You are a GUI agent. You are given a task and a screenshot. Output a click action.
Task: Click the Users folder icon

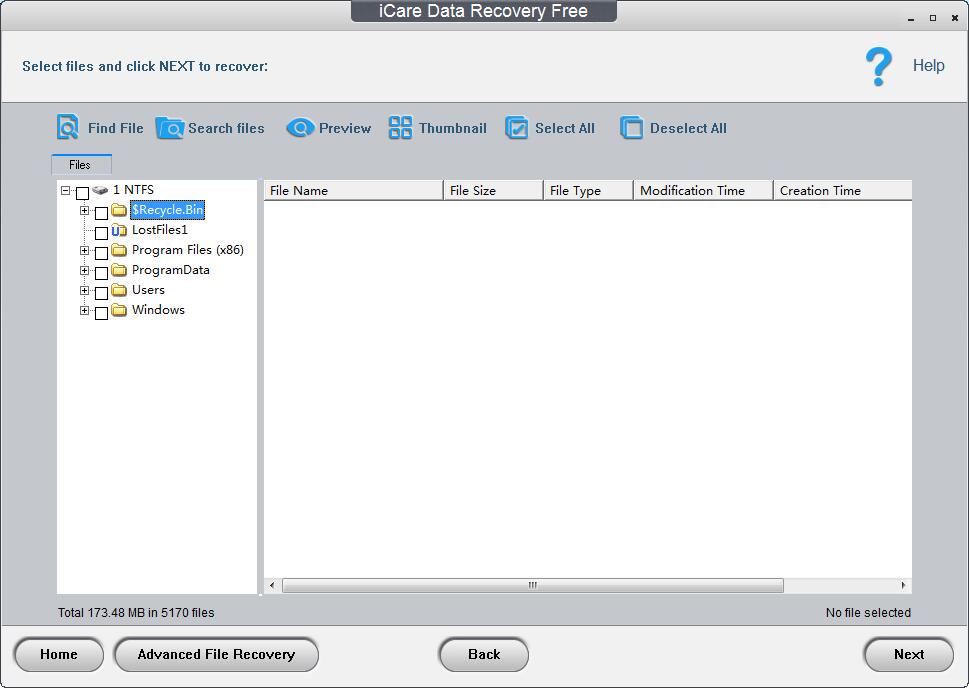click(119, 290)
